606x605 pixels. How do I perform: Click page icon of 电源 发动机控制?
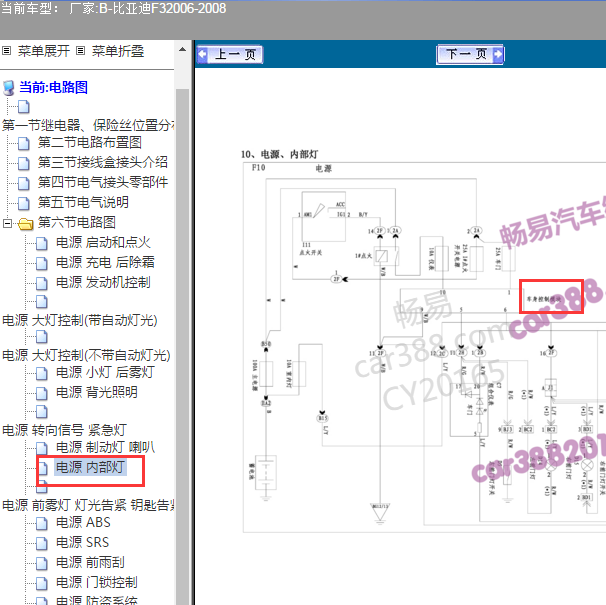pos(42,283)
